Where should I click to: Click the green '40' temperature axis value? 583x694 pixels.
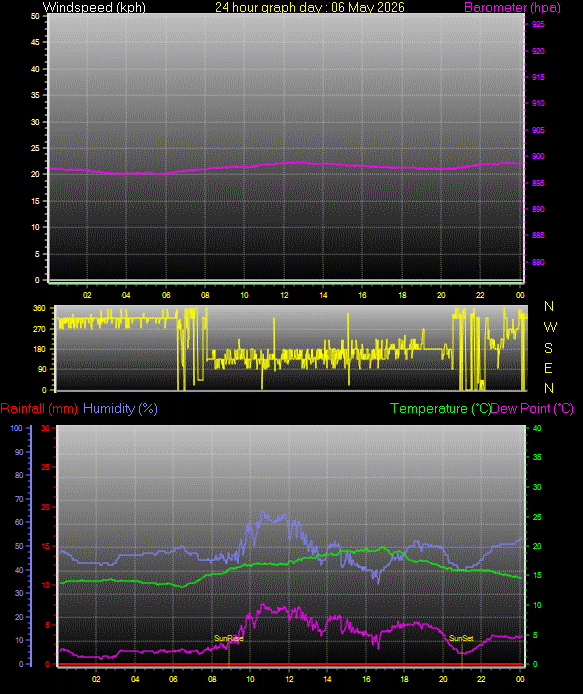537,428
